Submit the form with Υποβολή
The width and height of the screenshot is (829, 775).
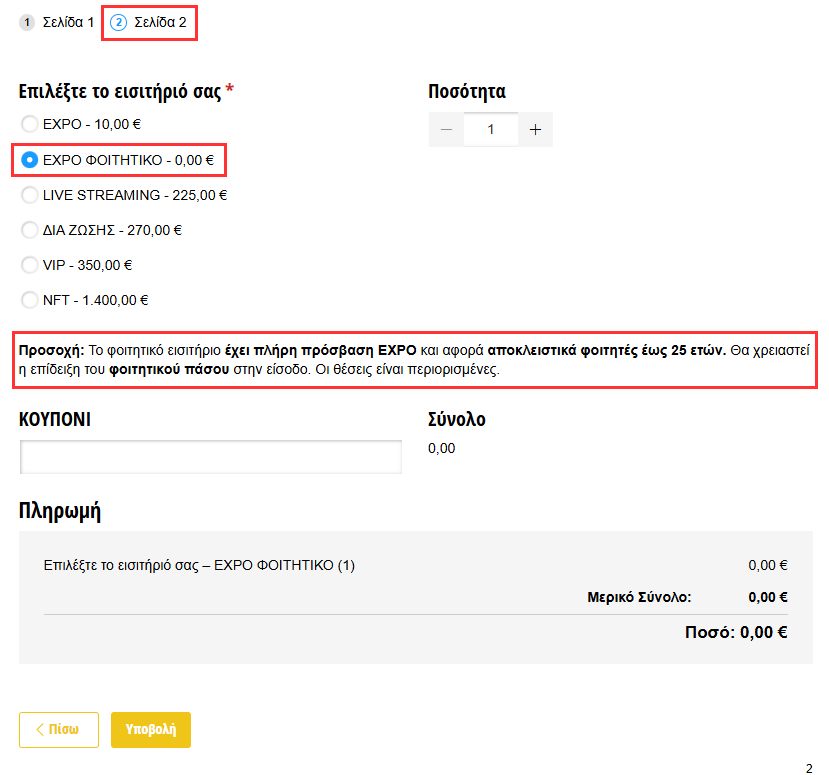click(x=150, y=729)
